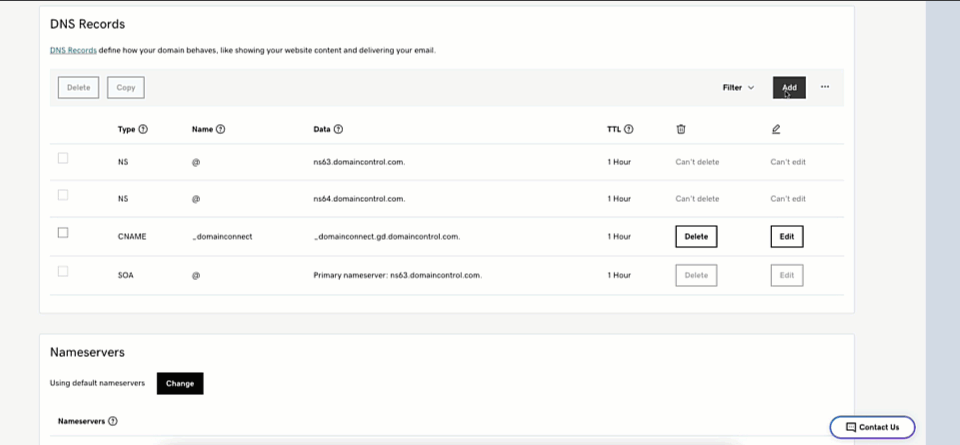Show help for the Nameservers column

[x=113, y=421]
